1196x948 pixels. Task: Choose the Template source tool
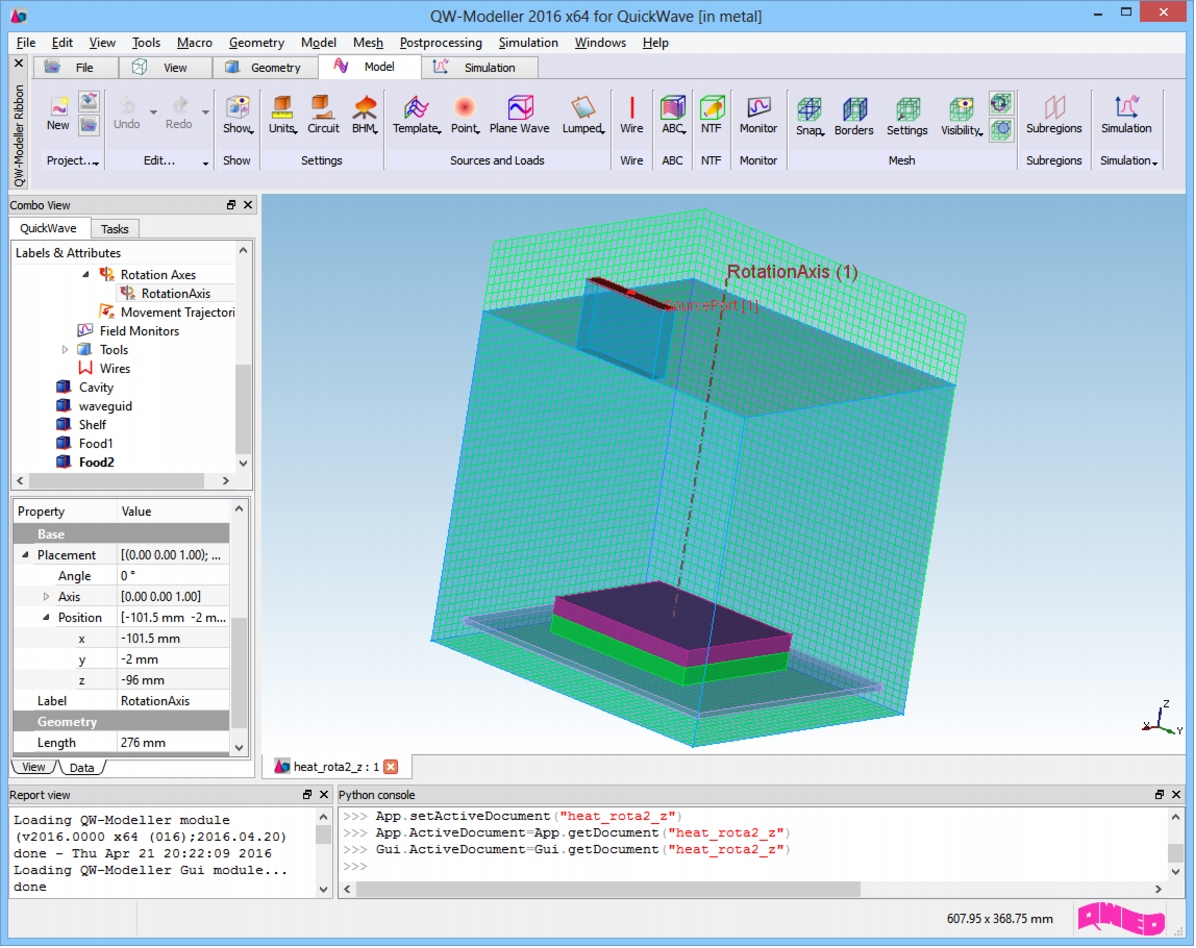(416, 115)
